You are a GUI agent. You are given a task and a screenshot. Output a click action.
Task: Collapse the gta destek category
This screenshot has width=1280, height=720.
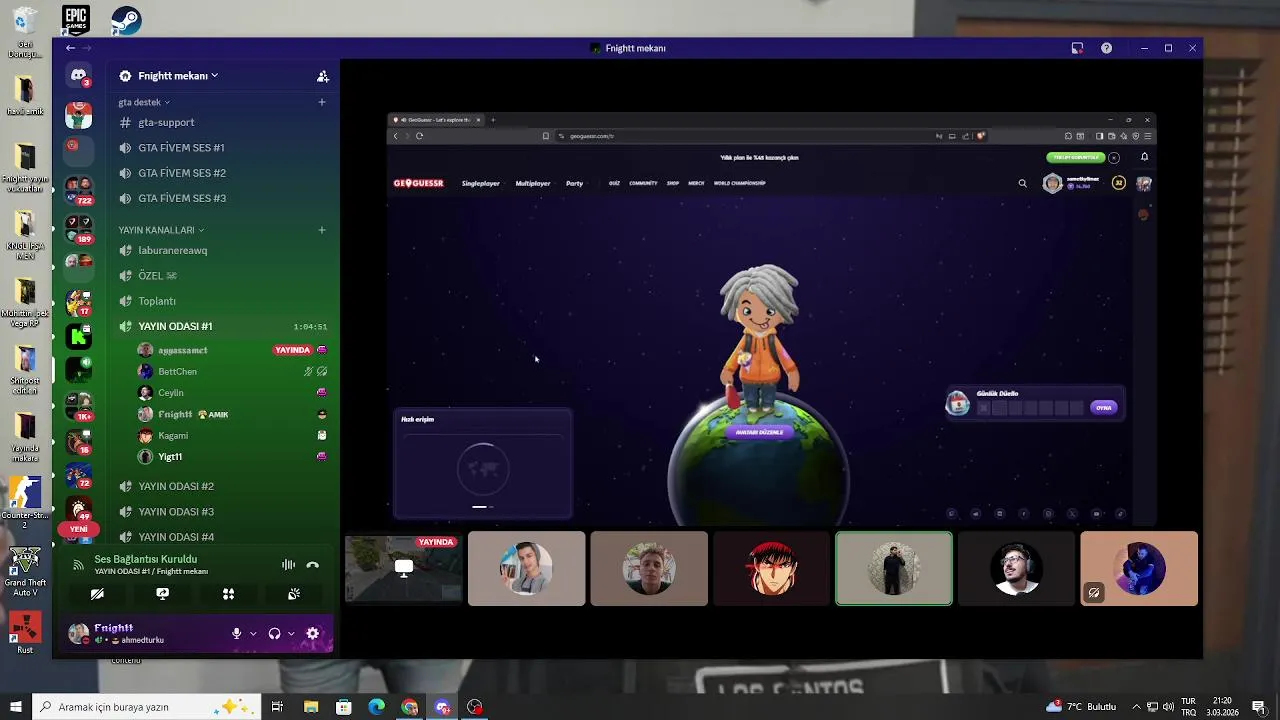(x=144, y=102)
